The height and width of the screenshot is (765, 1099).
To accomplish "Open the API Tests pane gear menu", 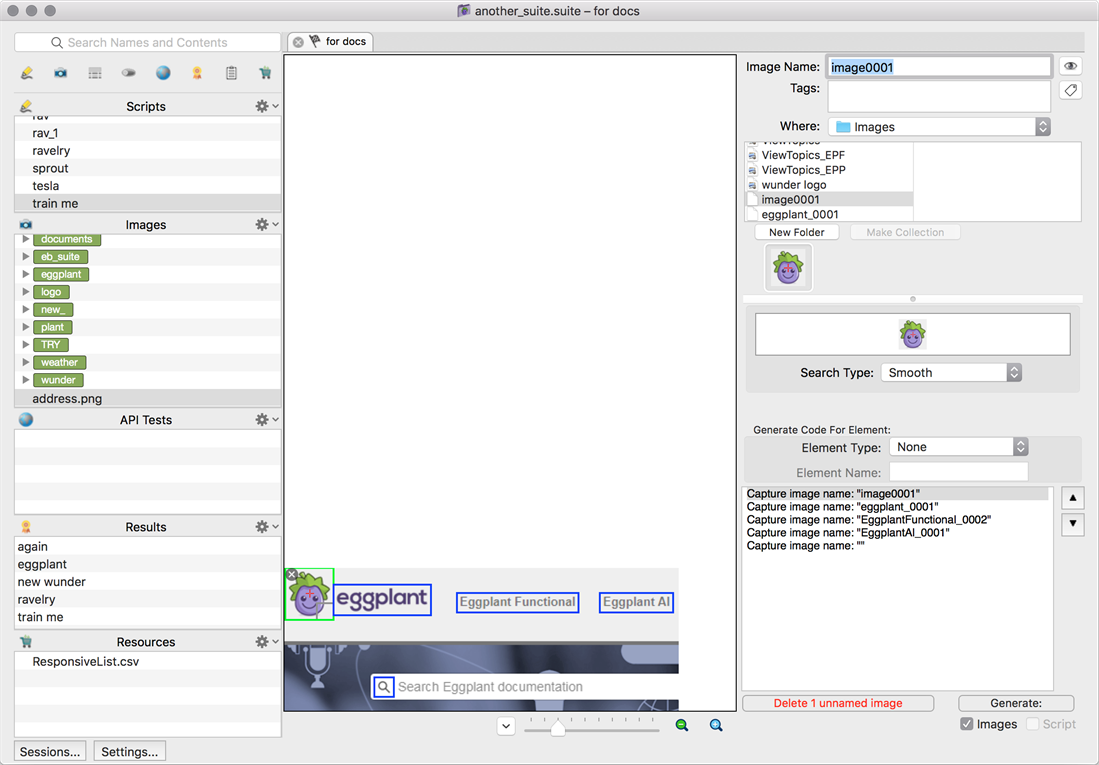I will [x=266, y=419].
